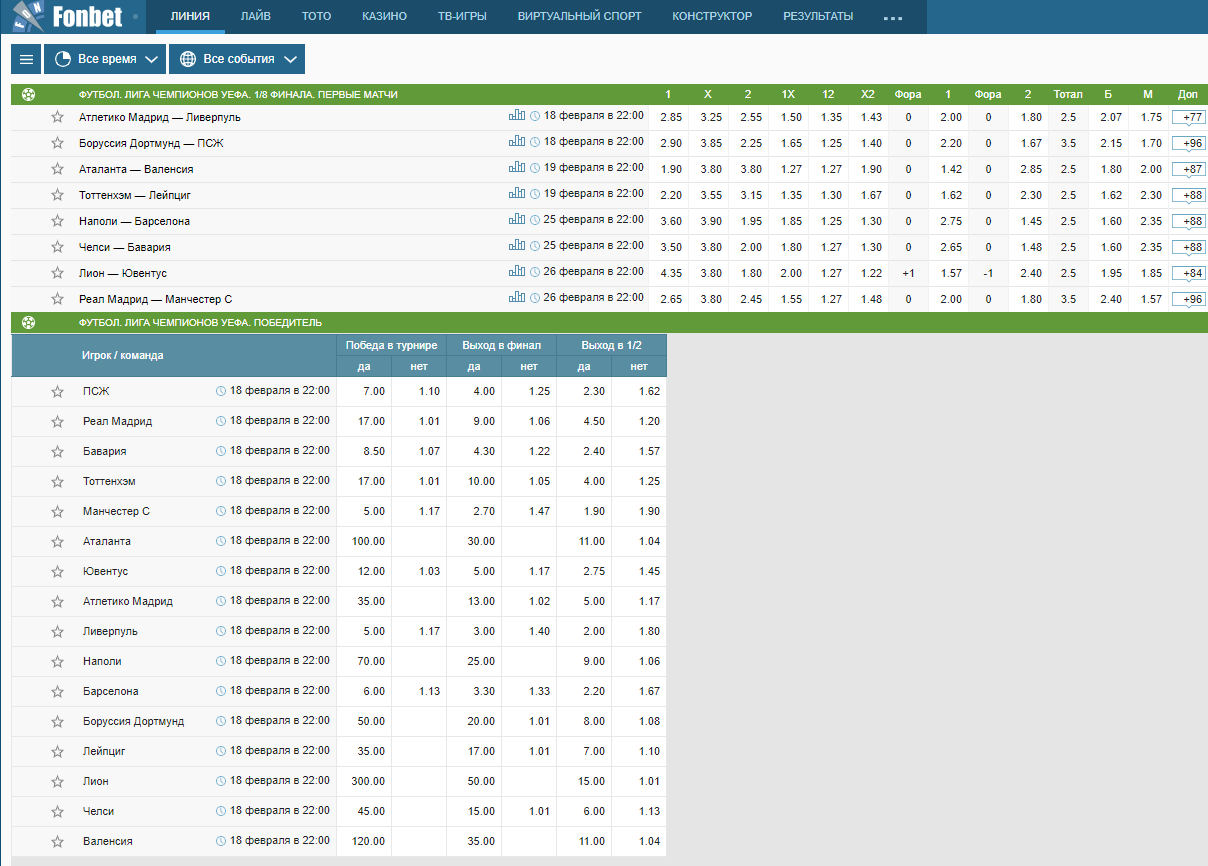This screenshot has height=866, width=1208.
Task: Add Наполи — Барселона to favorites
Action: (x=57, y=221)
